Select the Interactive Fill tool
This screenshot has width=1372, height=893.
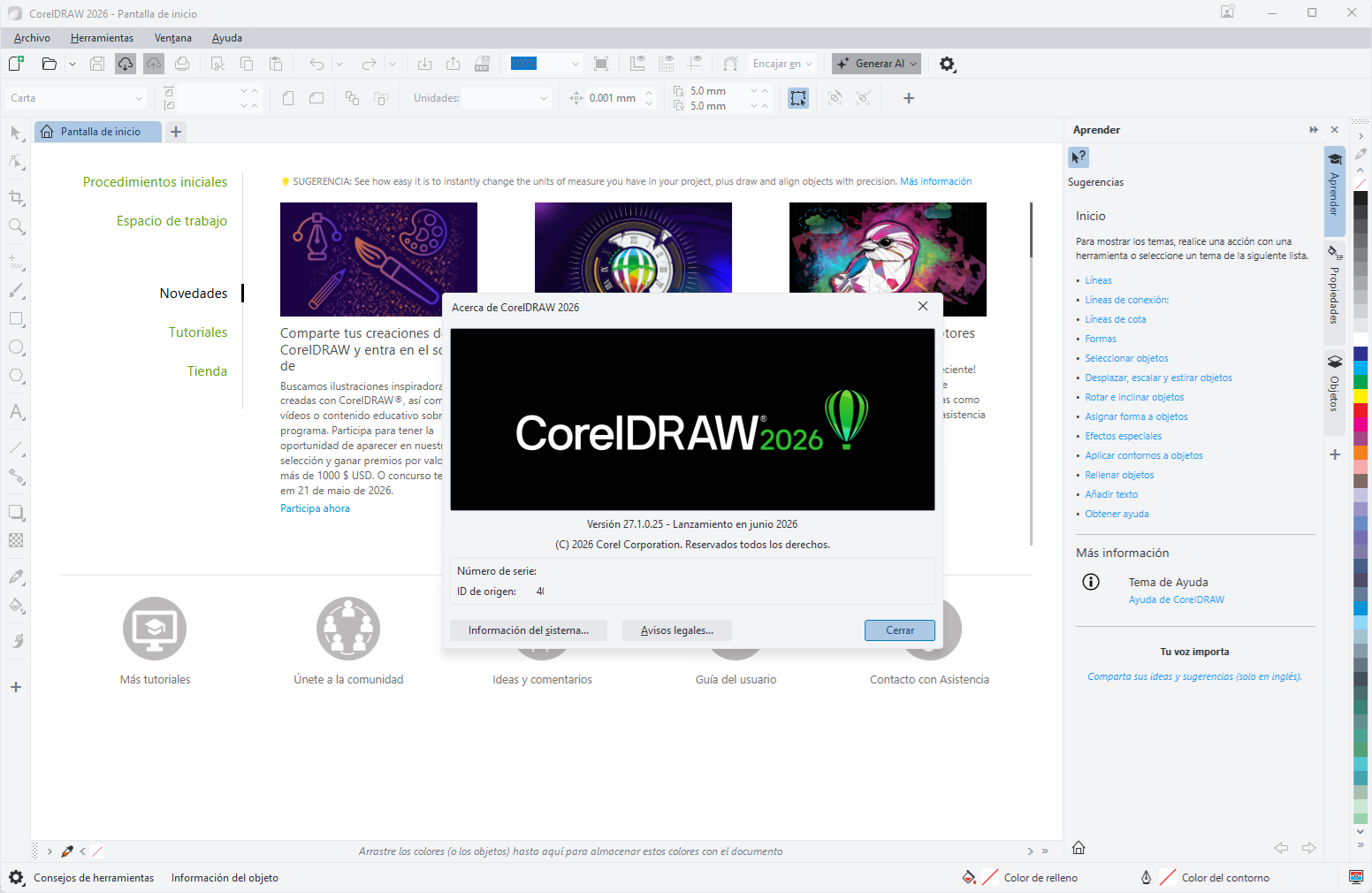click(x=16, y=606)
